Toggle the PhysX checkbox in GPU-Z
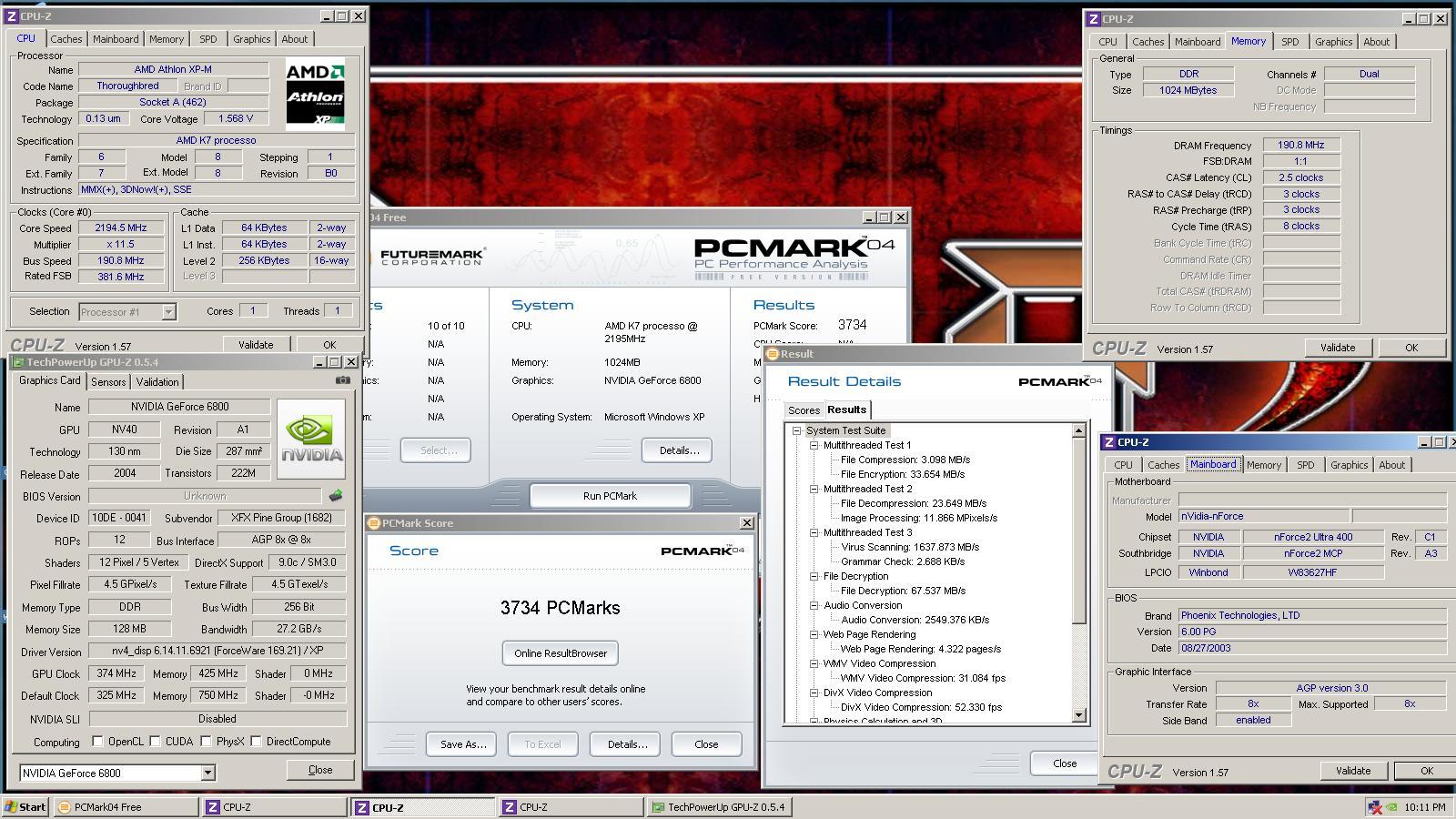The height and width of the screenshot is (819, 1456). click(x=207, y=742)
